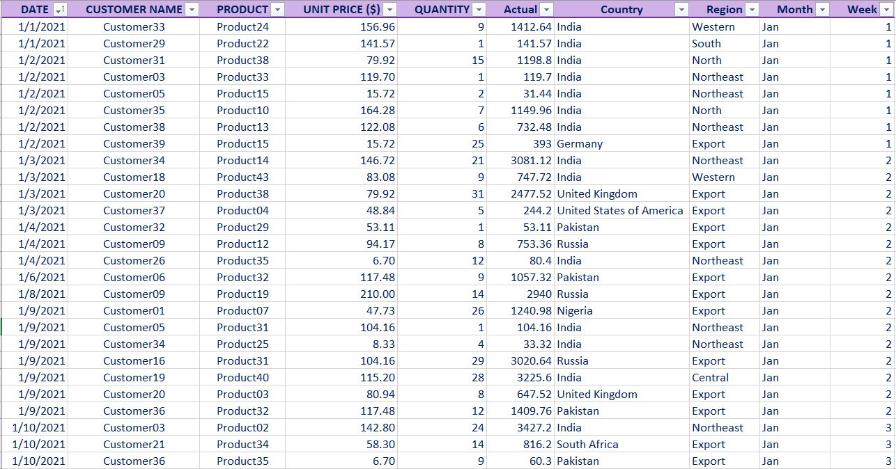Open the Region column filter dropdown
This screenshot has height=469, width=896.
[752, 10]
